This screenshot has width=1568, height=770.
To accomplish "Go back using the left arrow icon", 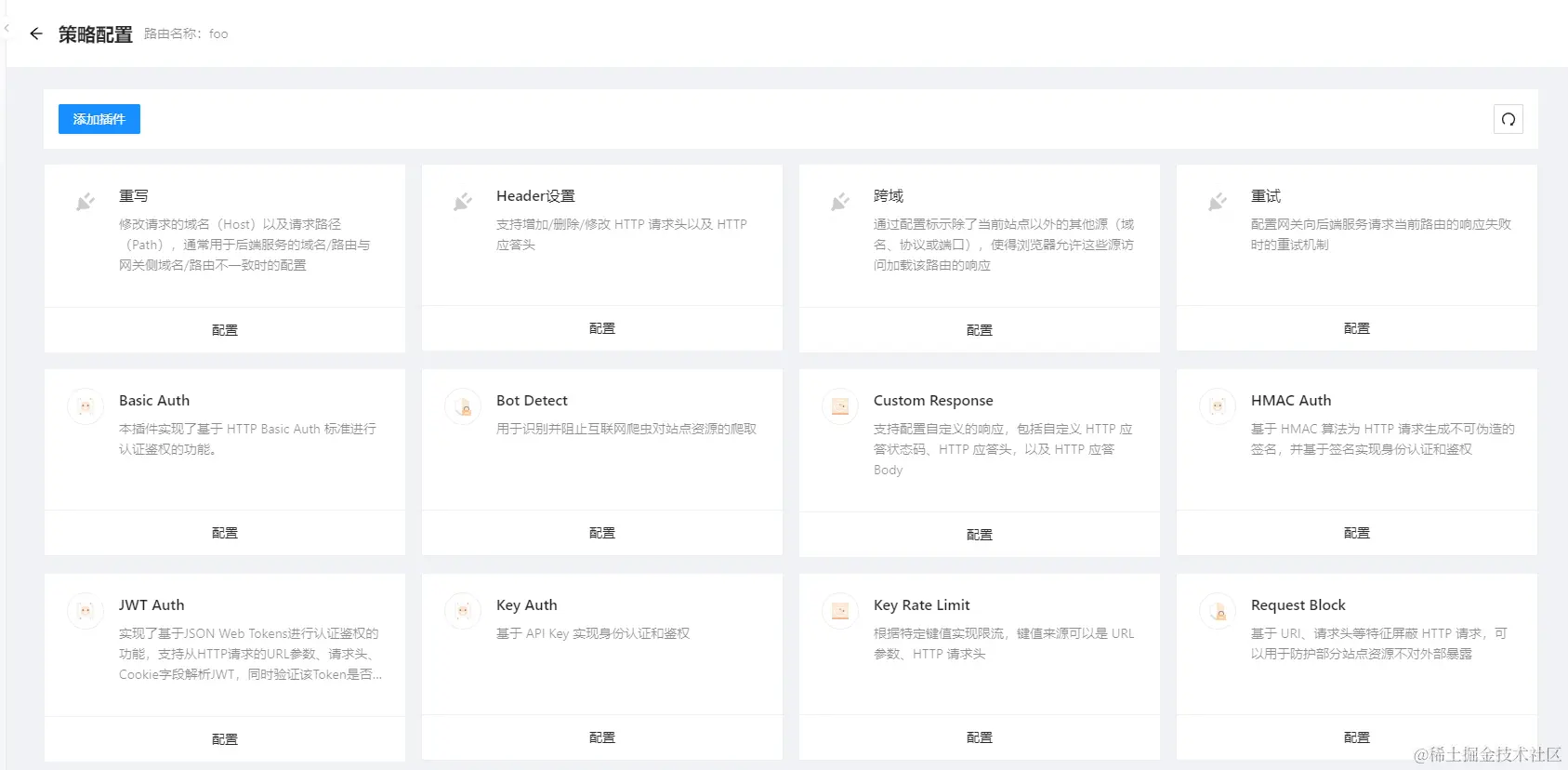I will [36, 33].
